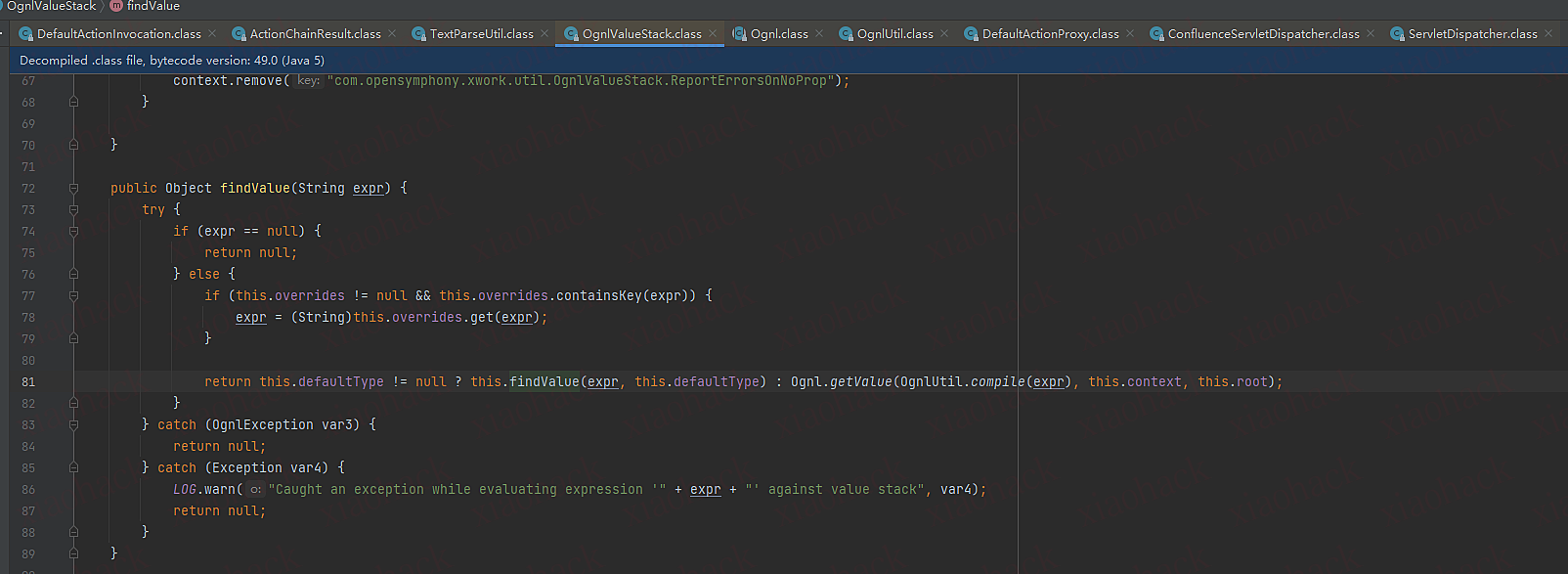Click getValue call on line 81
The height and width of the screenshot is (574, 1568).
861,381
